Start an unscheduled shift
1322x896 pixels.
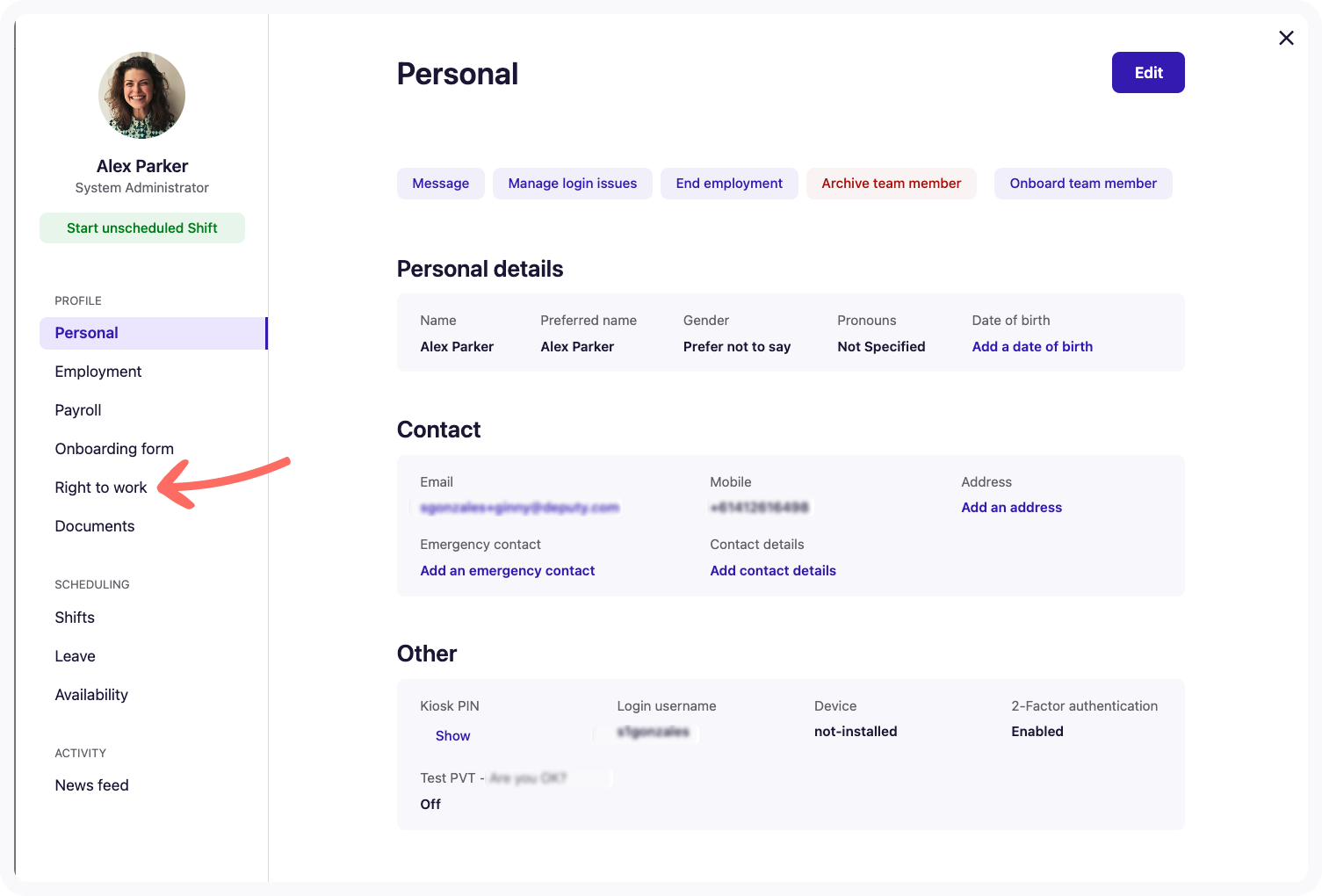click(141, 228)
